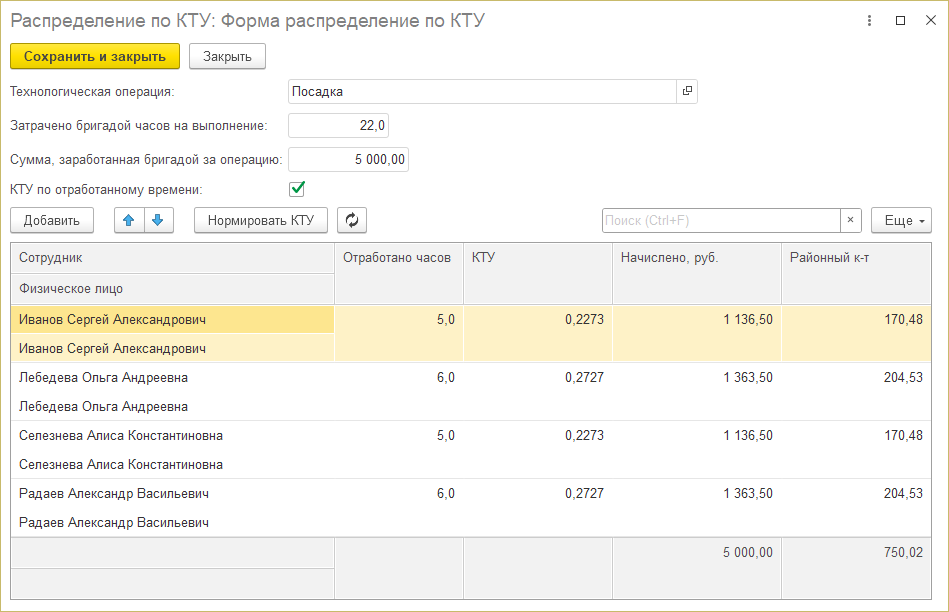Maximize the form window
This screenshot has height=612, width=949.
click(x=901, y=21)
